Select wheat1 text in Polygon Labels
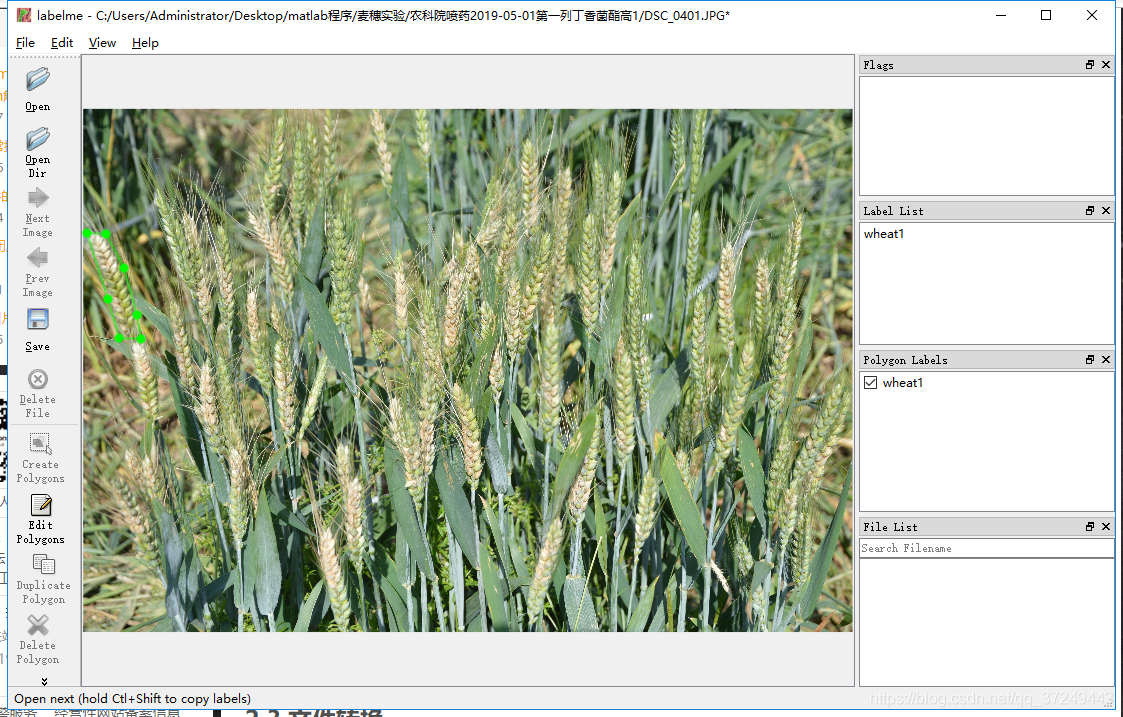 pos(902,382)
